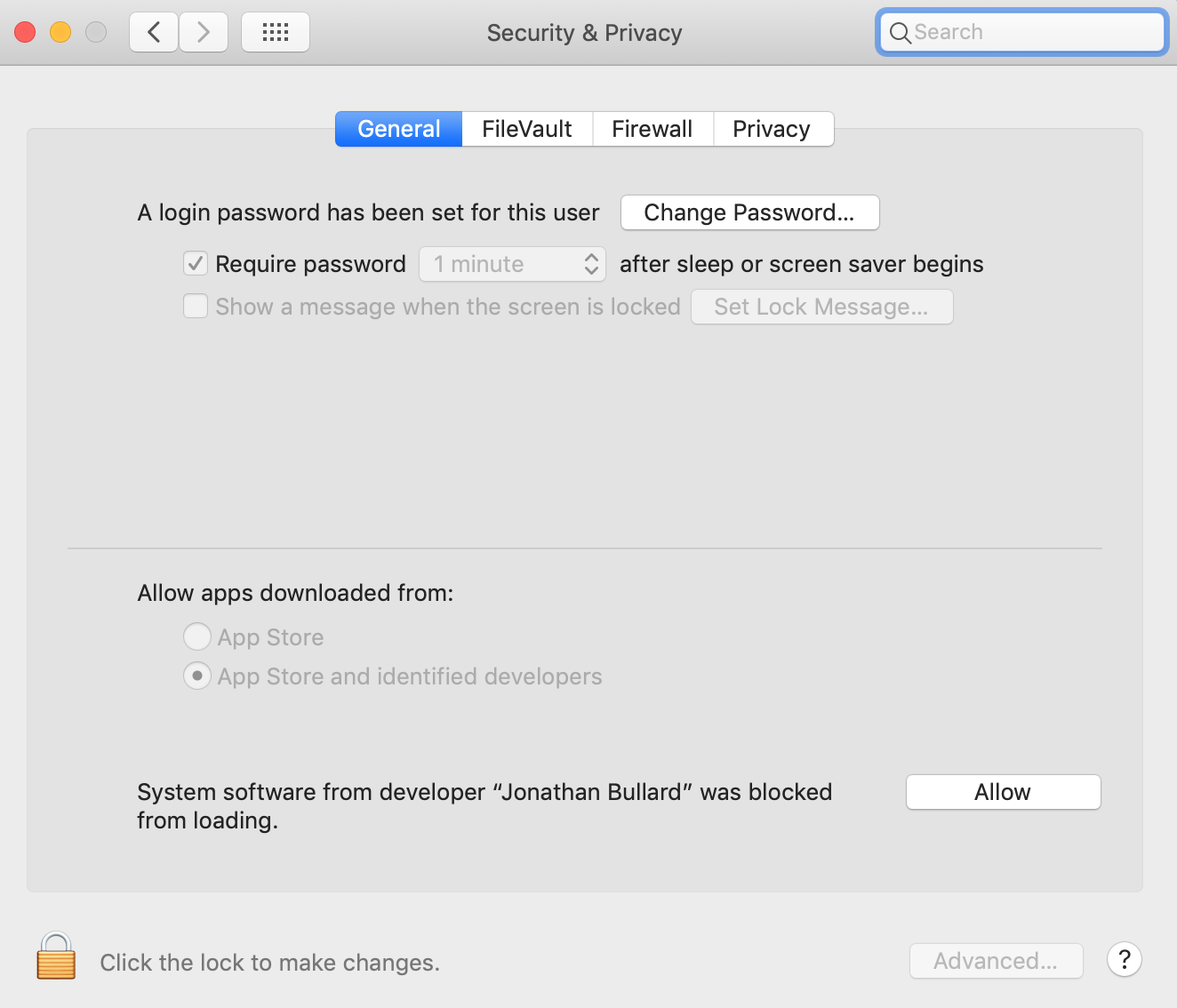
Task: Close window with the red button
Action: pyautogui.click(x=25, y=33)
